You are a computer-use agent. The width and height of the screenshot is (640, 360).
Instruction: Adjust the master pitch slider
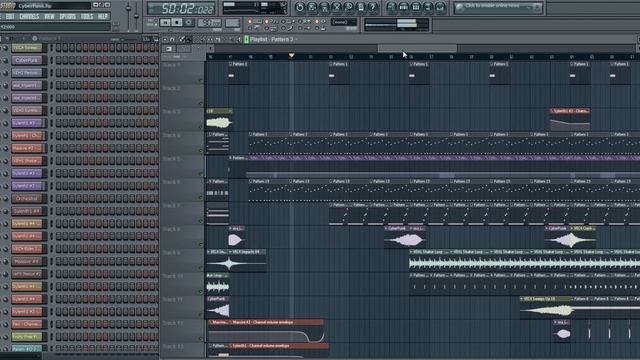tap(137, 15)
